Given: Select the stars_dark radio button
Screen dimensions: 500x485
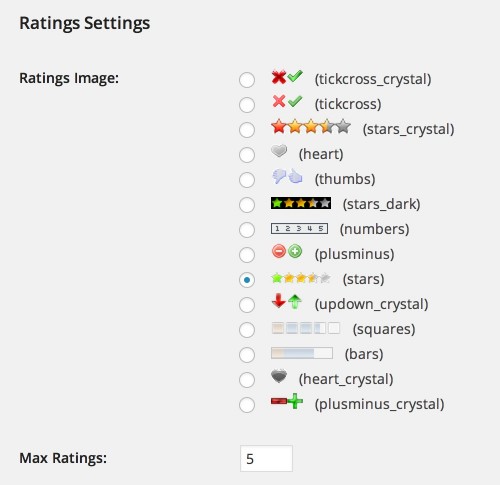Looking at the screenshot, I should pyautogui.click(x=247, y=205).
